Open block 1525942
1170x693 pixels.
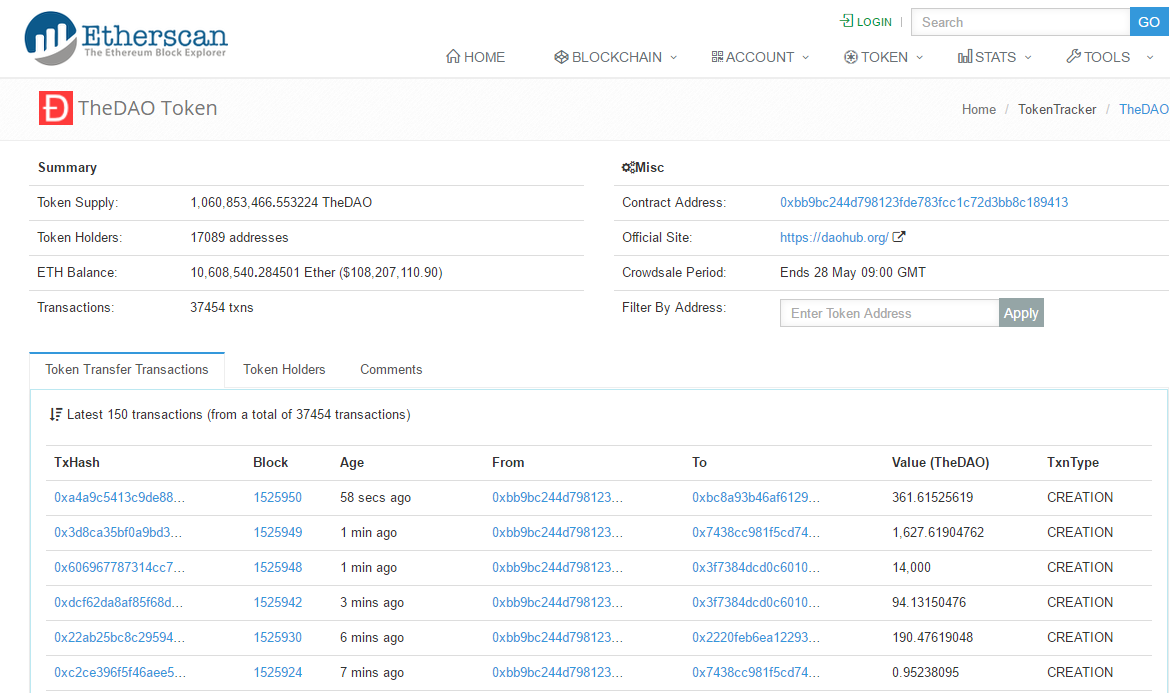point(278,603)
